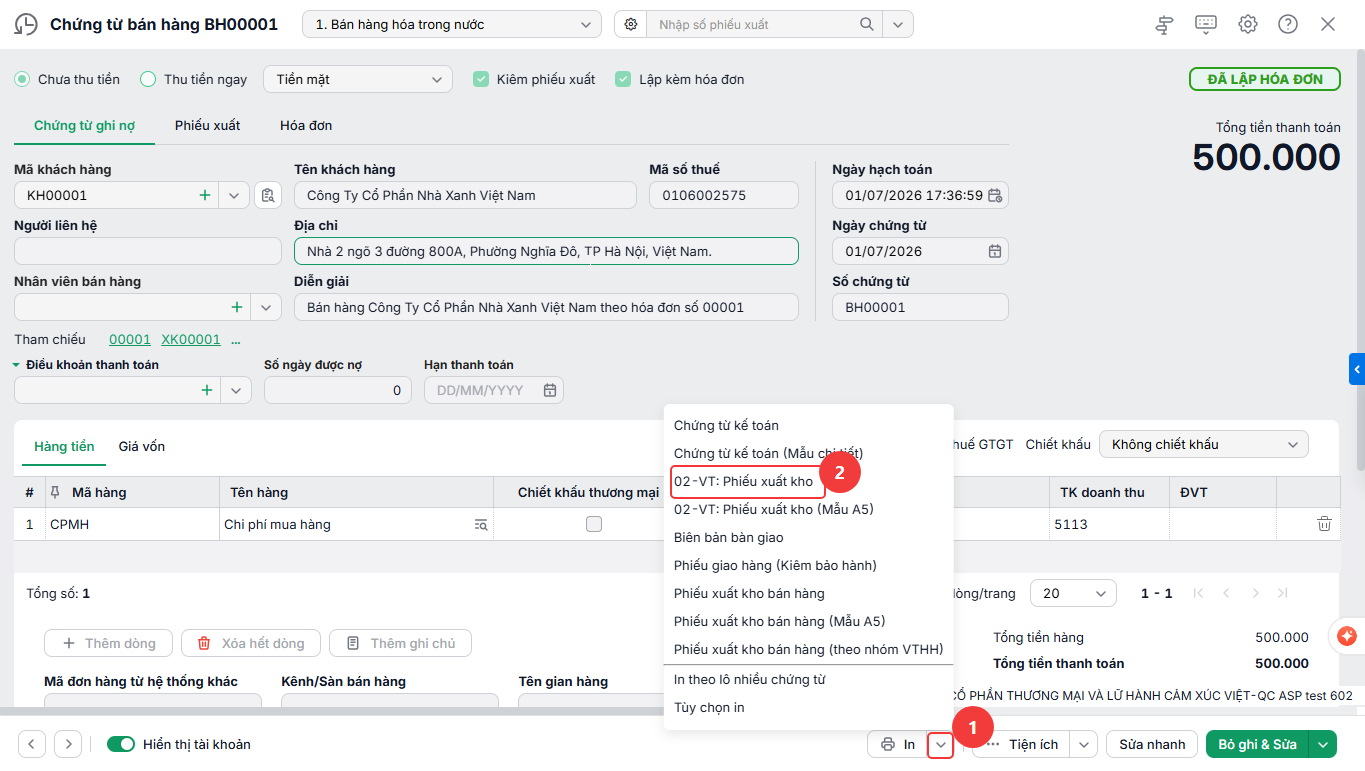Viewport: 1365px width, 771px height.
Task: Close the voucher with the X icon
Action: (1328, 24)
